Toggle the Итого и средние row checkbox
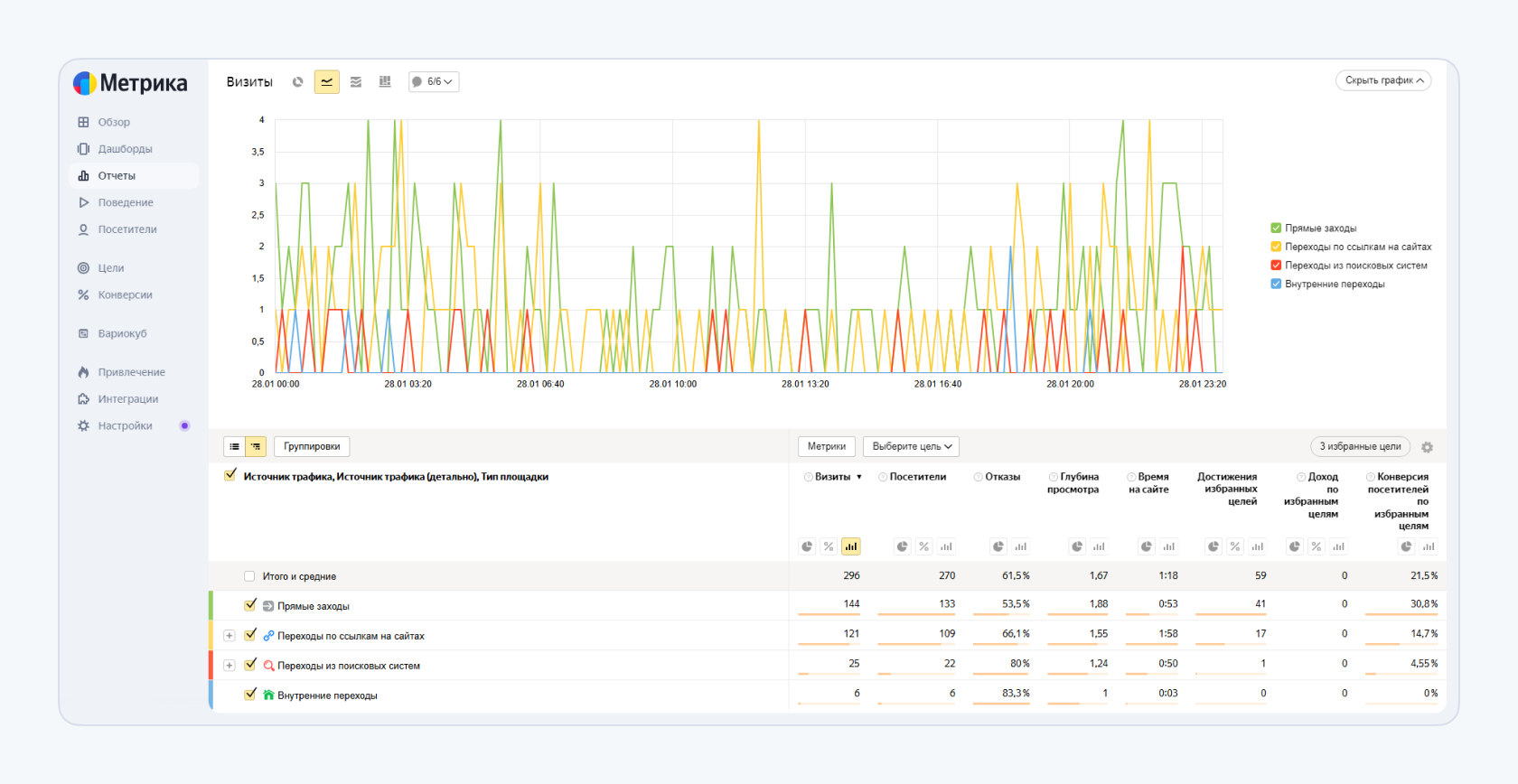 pos(249,576)
